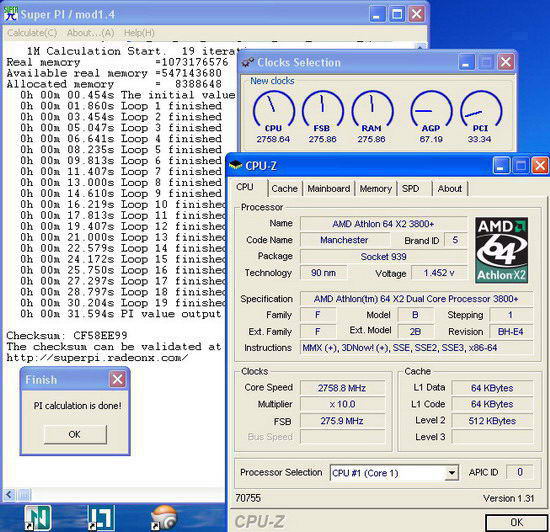
Task: Switch to the Mainboard tab in CPU-Z
Action: (x=329, y=189)
